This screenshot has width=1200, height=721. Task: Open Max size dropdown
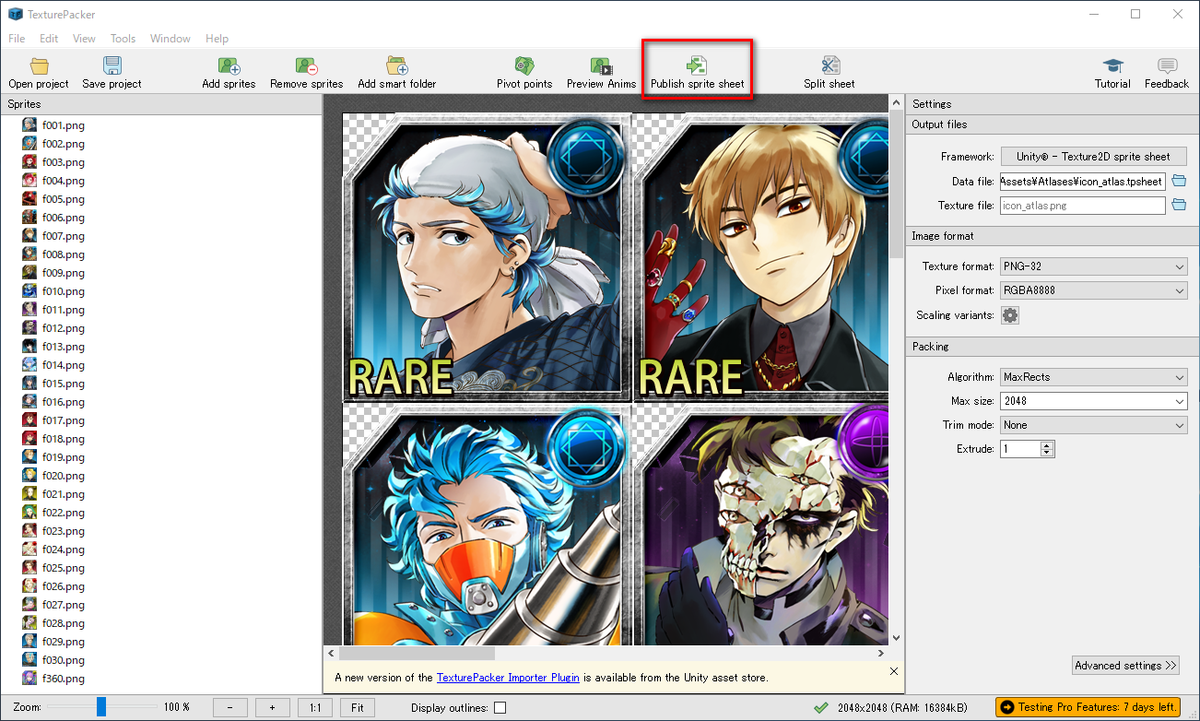[1093, 401]
